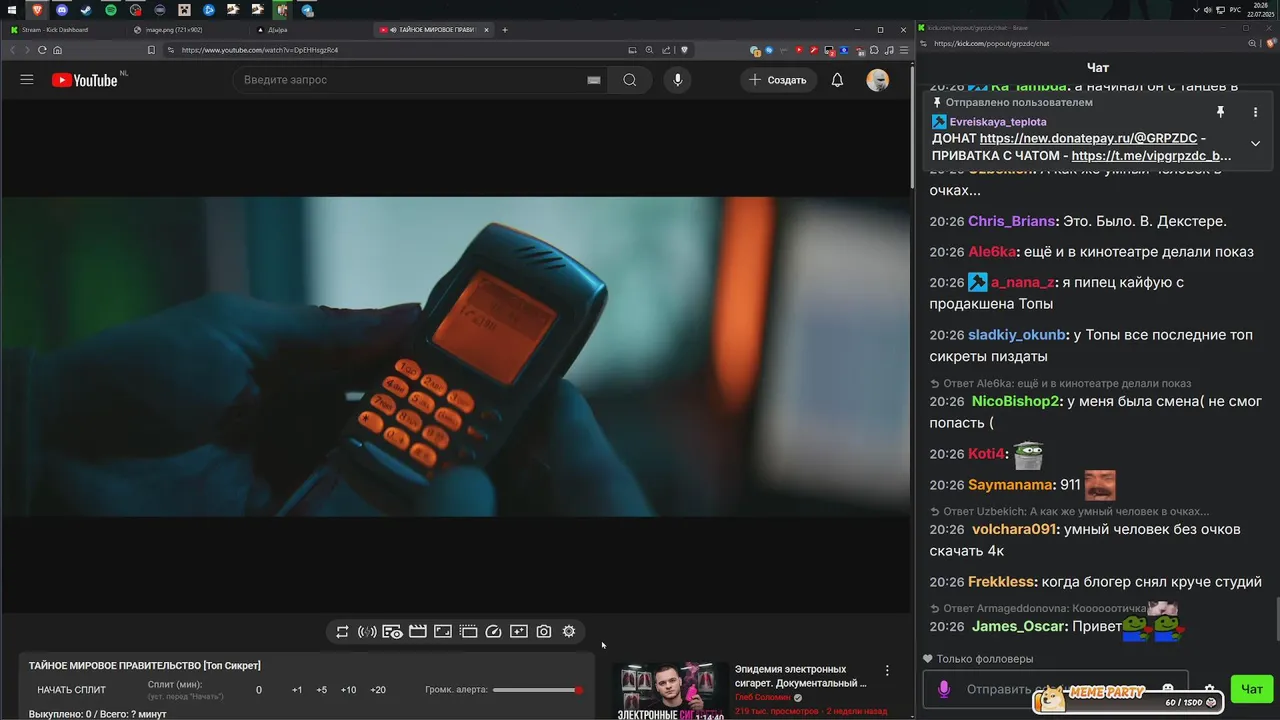Image resolution: width=1280 pixels, height=720 pixels.
Task: Switch to the Stream - Kick Dashboard tab
Action: click(x=65, y=30)
